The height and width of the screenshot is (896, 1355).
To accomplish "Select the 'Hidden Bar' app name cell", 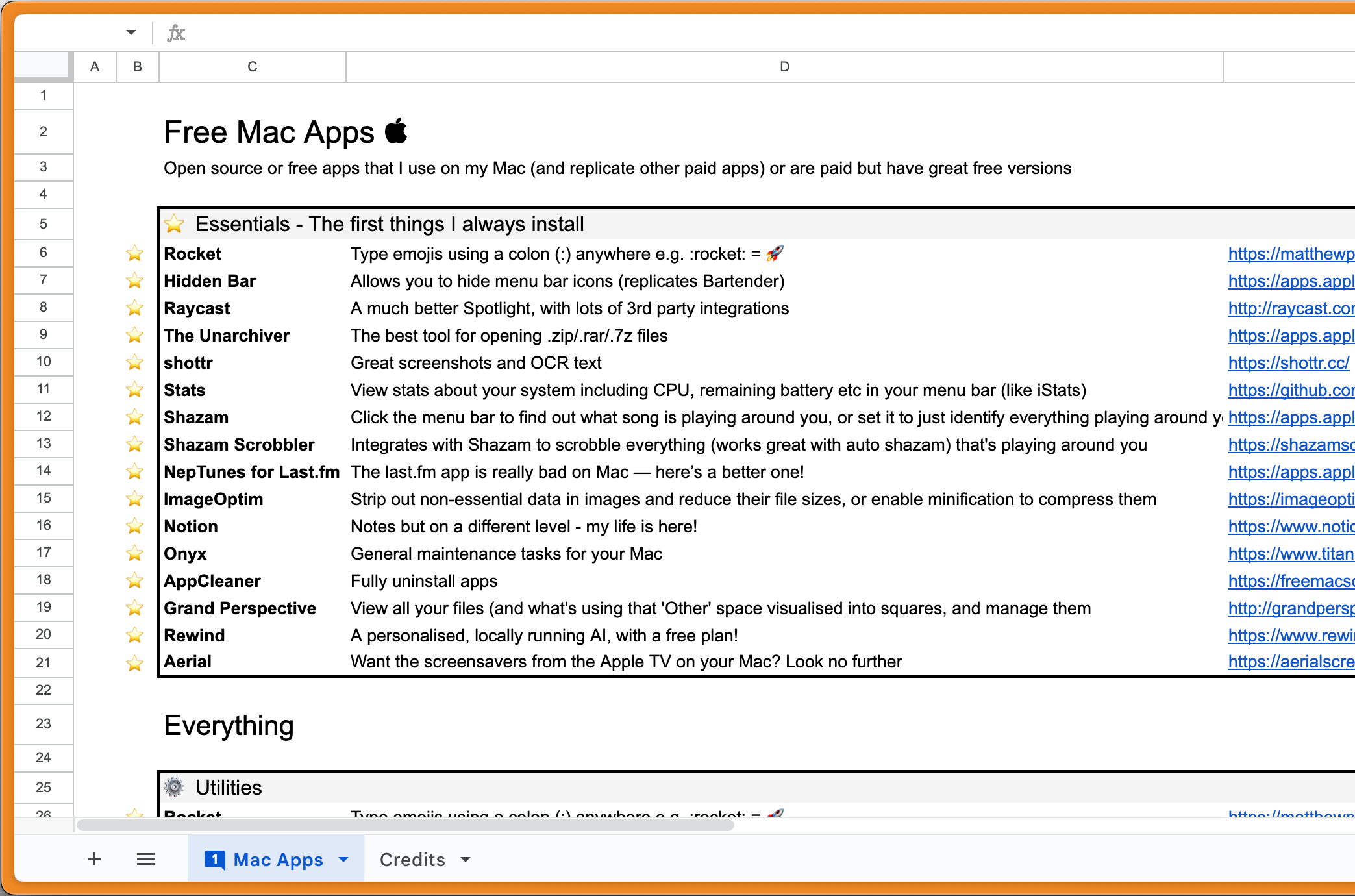I will pos(210,281).
